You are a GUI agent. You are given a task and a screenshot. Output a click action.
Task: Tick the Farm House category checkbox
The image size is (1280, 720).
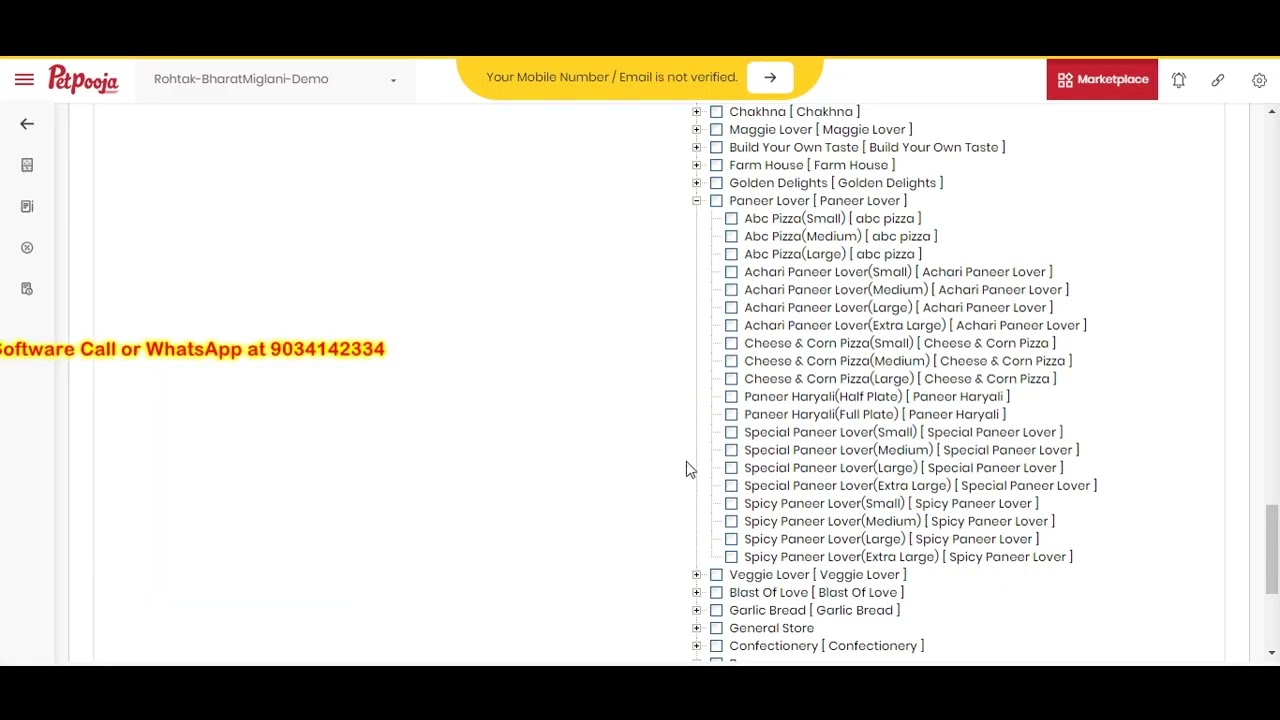coord(716,165)
